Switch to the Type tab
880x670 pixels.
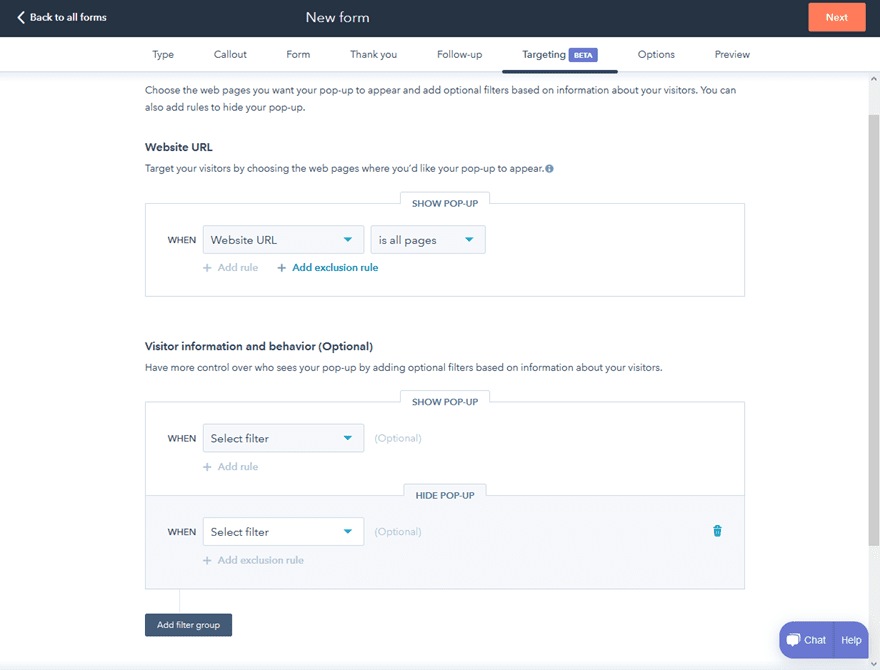point(163,54)
